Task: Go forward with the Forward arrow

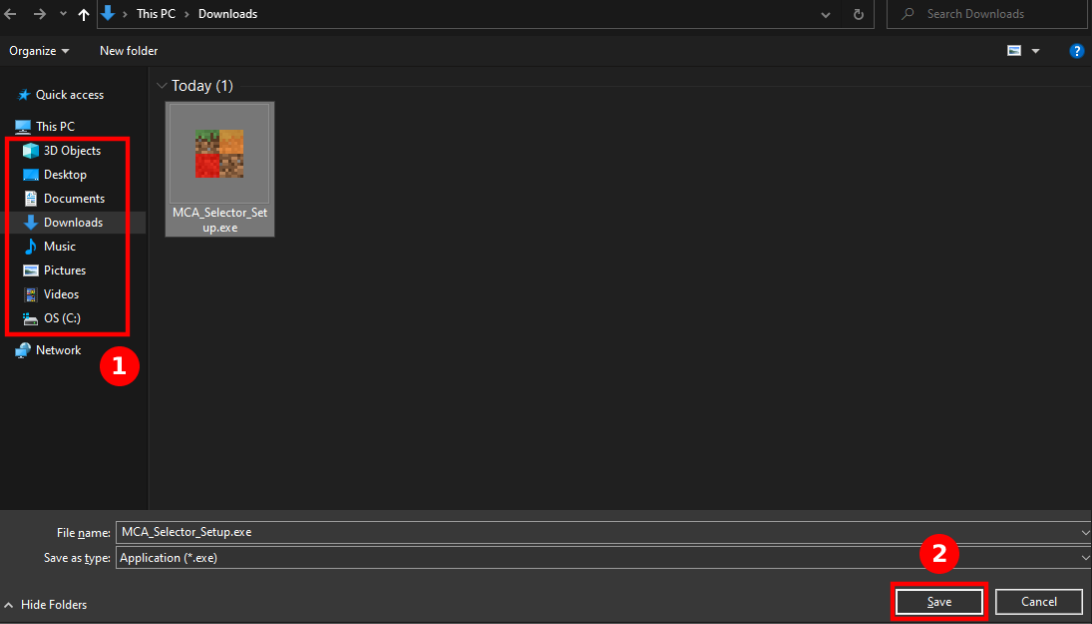Action: [40, 14]
